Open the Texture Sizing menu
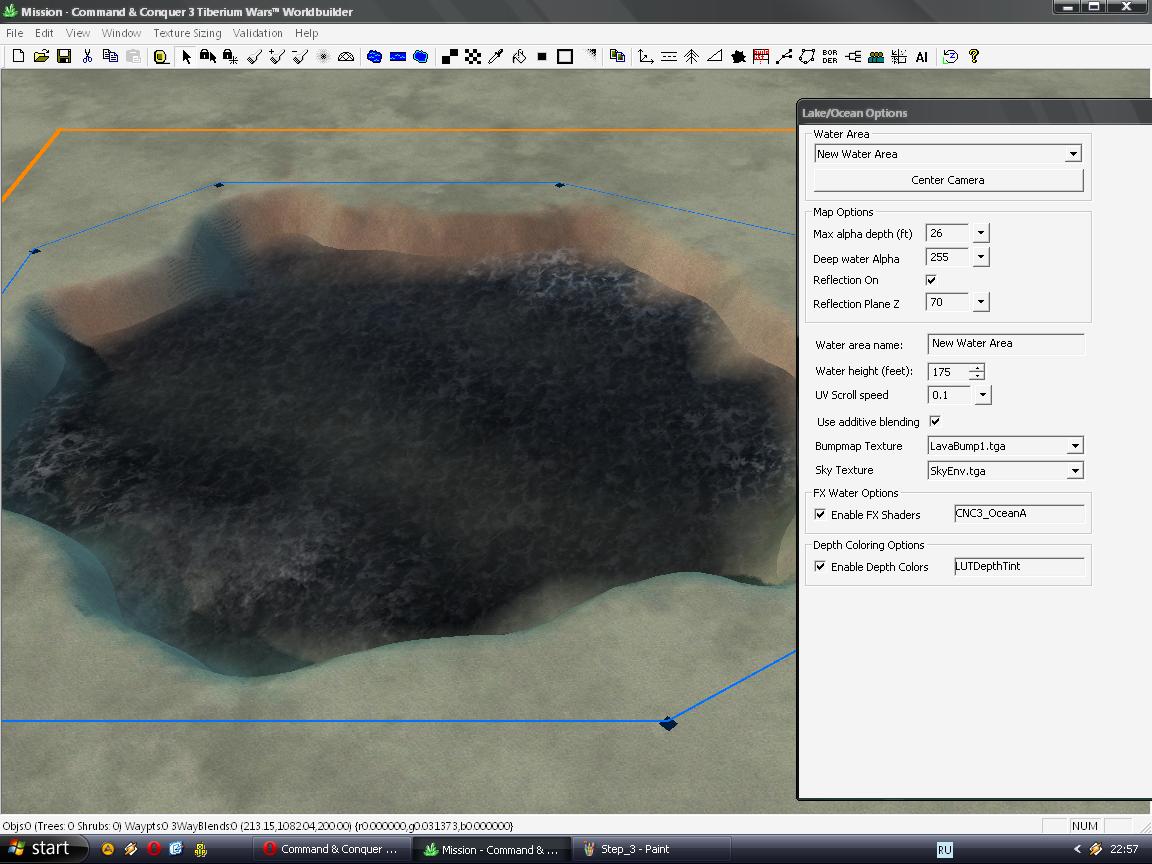 point(187,33)
